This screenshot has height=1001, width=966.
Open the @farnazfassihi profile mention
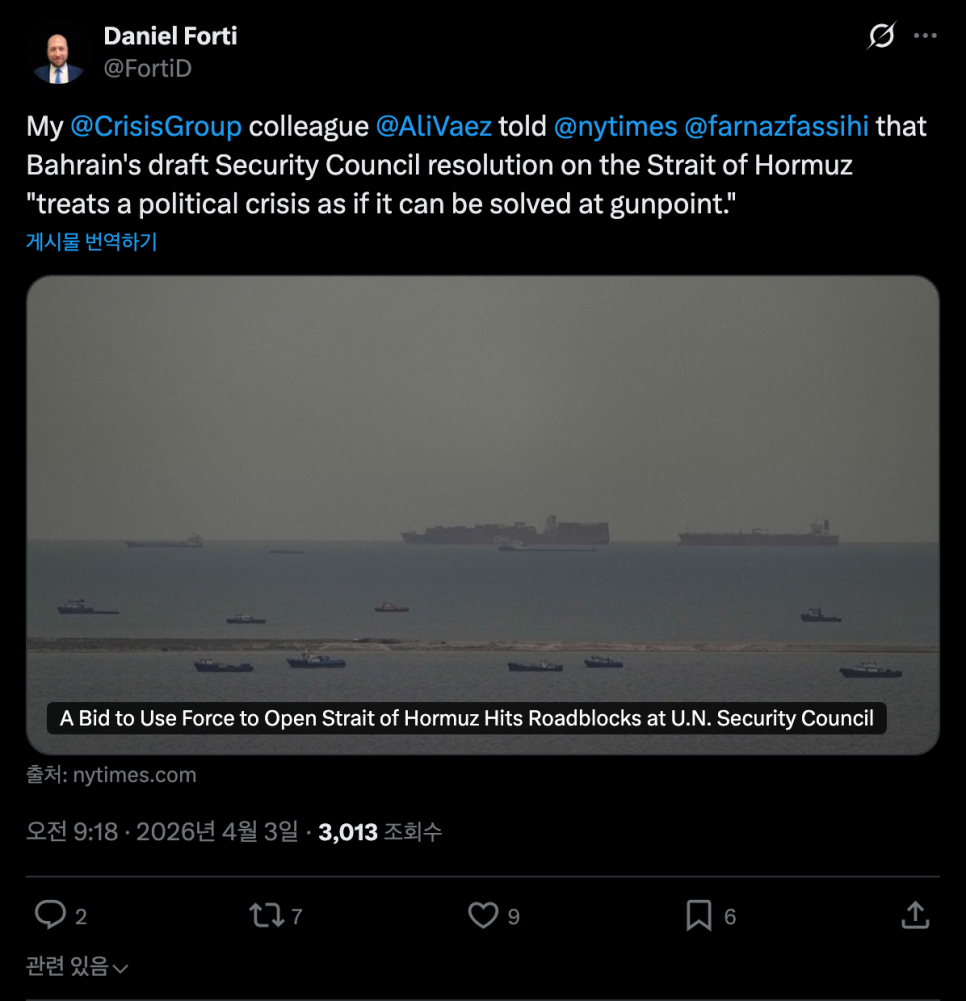tap(776, 127)
